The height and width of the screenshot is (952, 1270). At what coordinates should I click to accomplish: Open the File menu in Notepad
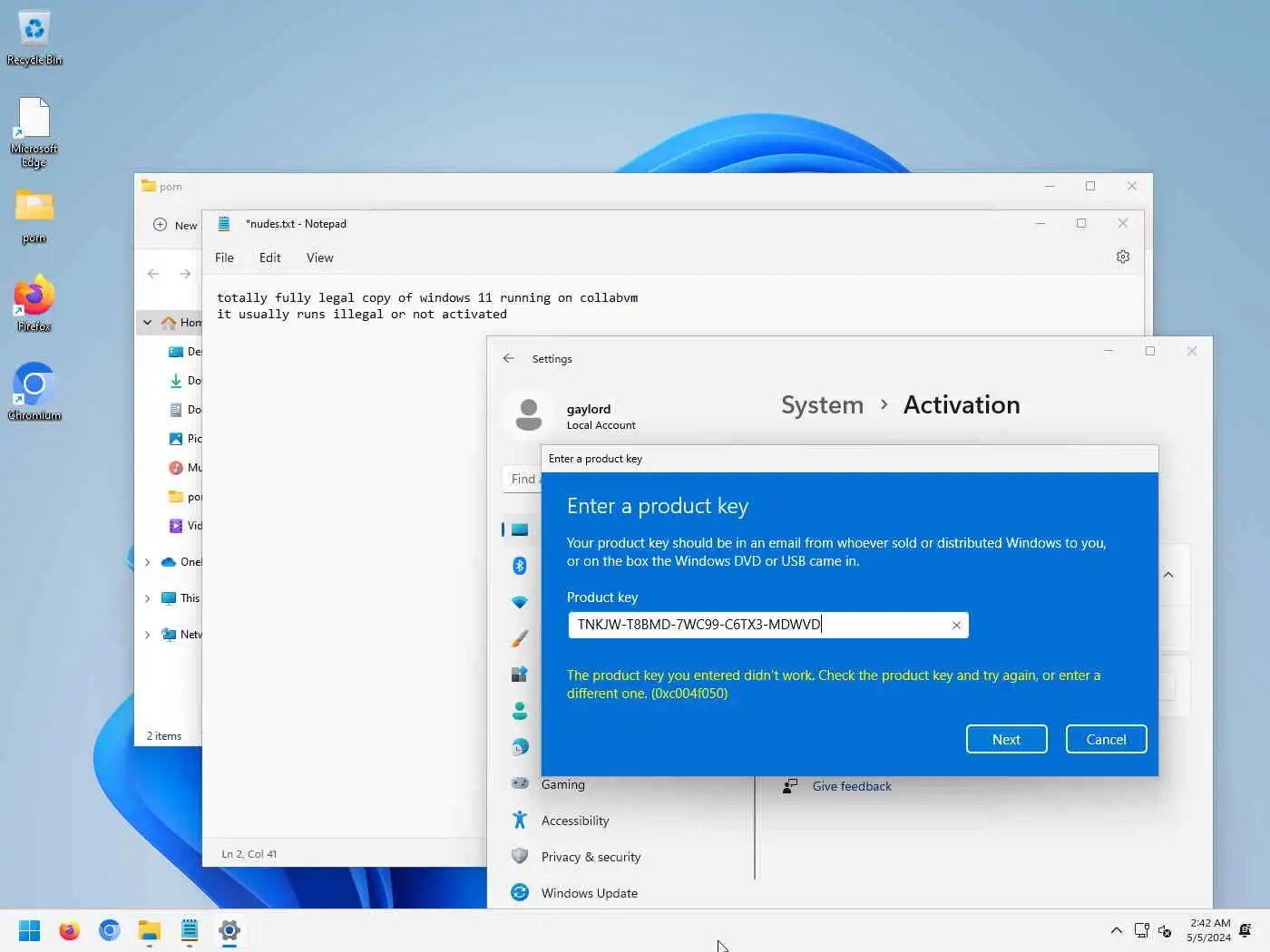224,257
